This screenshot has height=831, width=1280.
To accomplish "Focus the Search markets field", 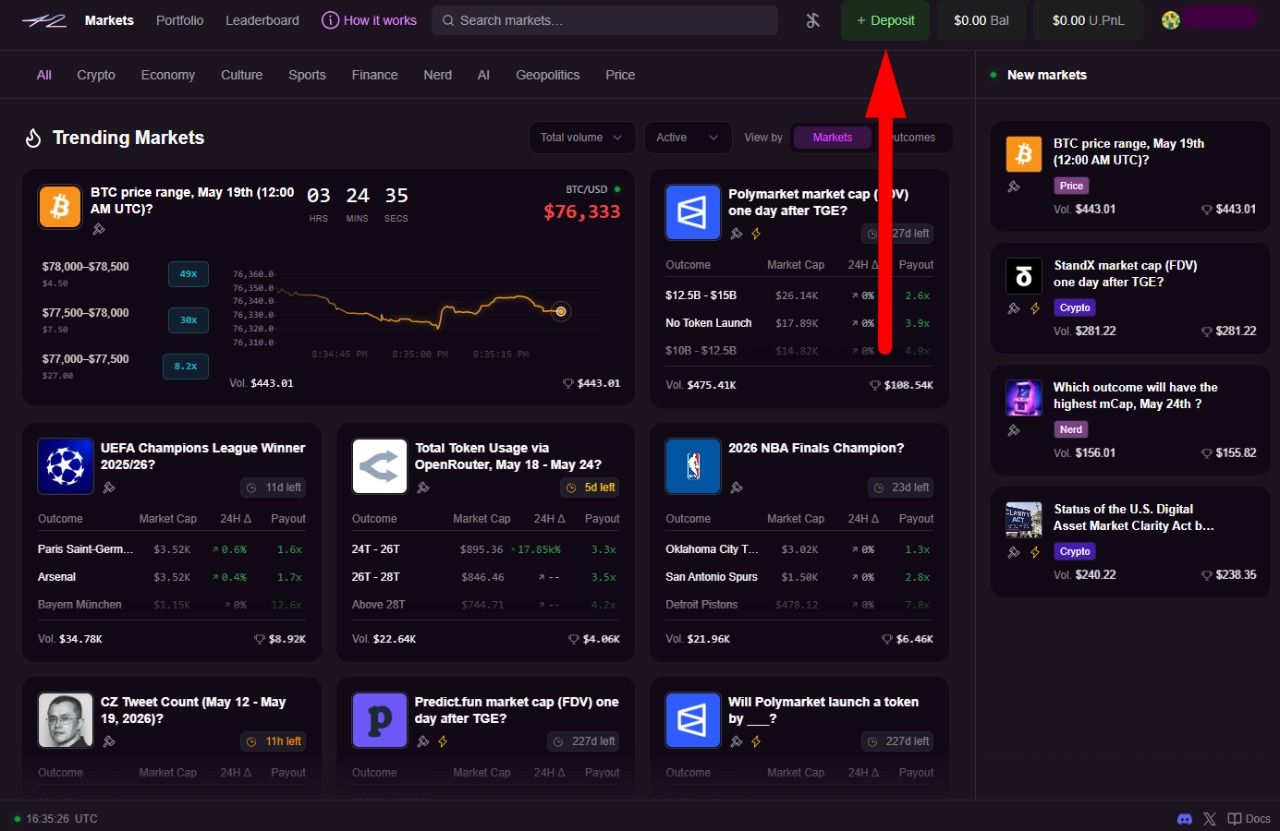I will 605,20.
